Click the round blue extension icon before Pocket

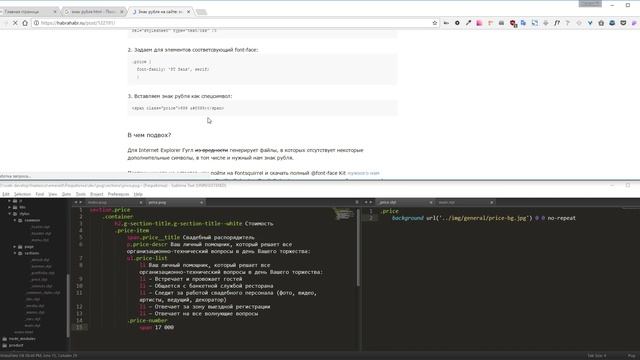[612, 23]
